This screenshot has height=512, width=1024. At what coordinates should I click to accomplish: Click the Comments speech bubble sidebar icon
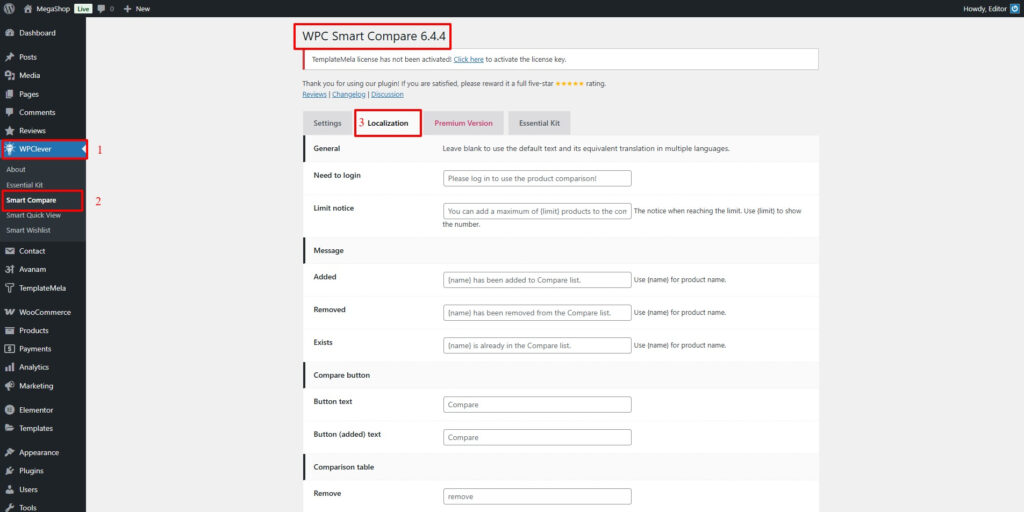10,112
